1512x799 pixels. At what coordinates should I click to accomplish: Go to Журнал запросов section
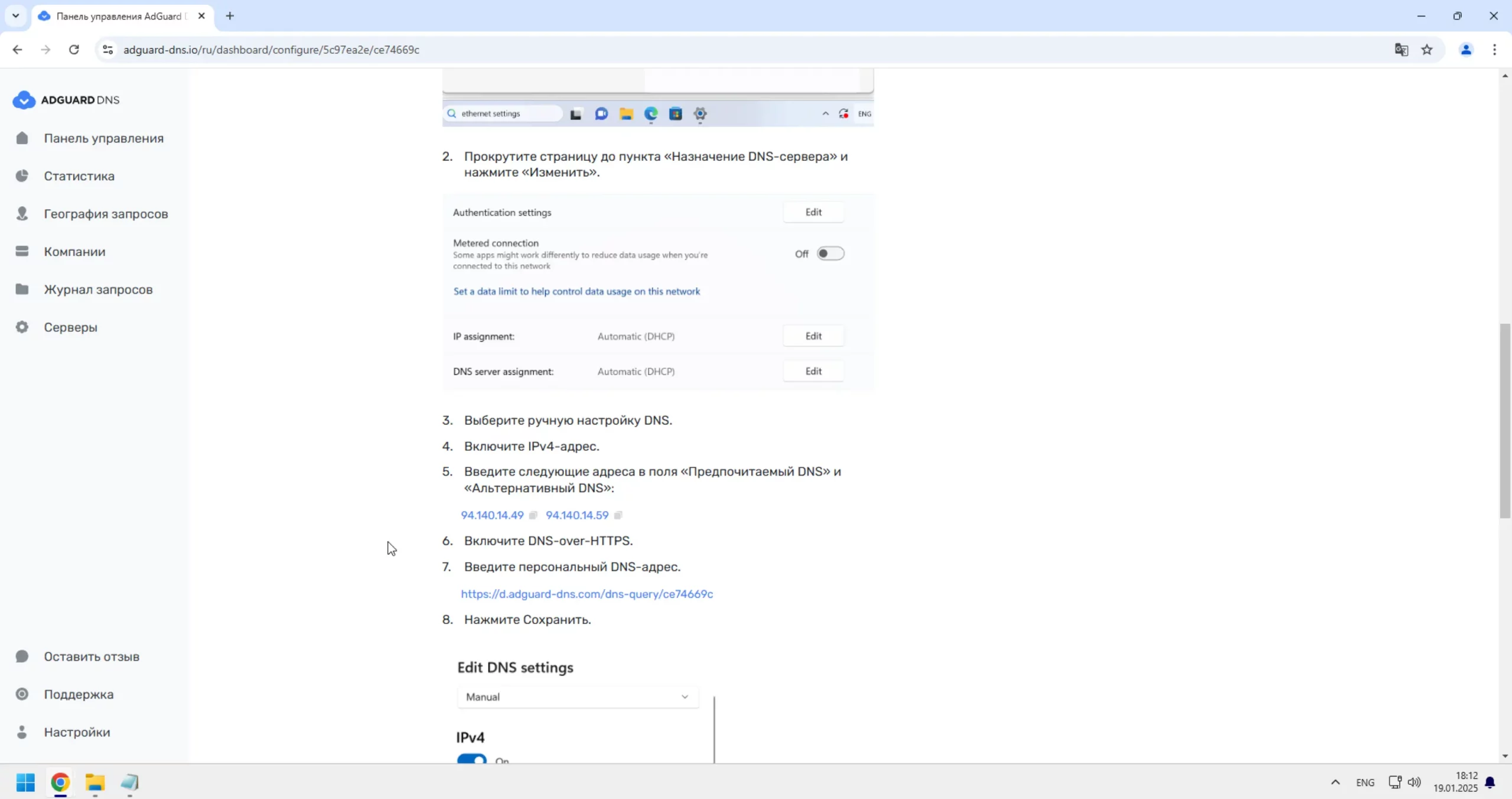pyautogui.click(x=98, y=290)
